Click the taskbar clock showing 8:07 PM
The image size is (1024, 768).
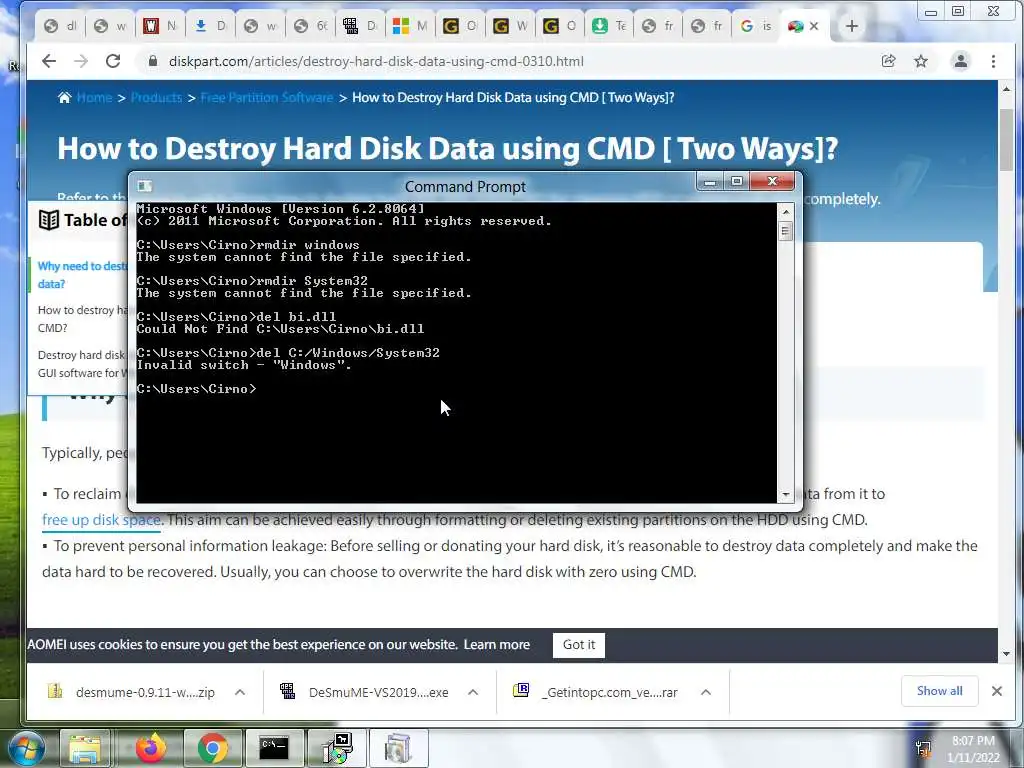[x=973, y=749]
